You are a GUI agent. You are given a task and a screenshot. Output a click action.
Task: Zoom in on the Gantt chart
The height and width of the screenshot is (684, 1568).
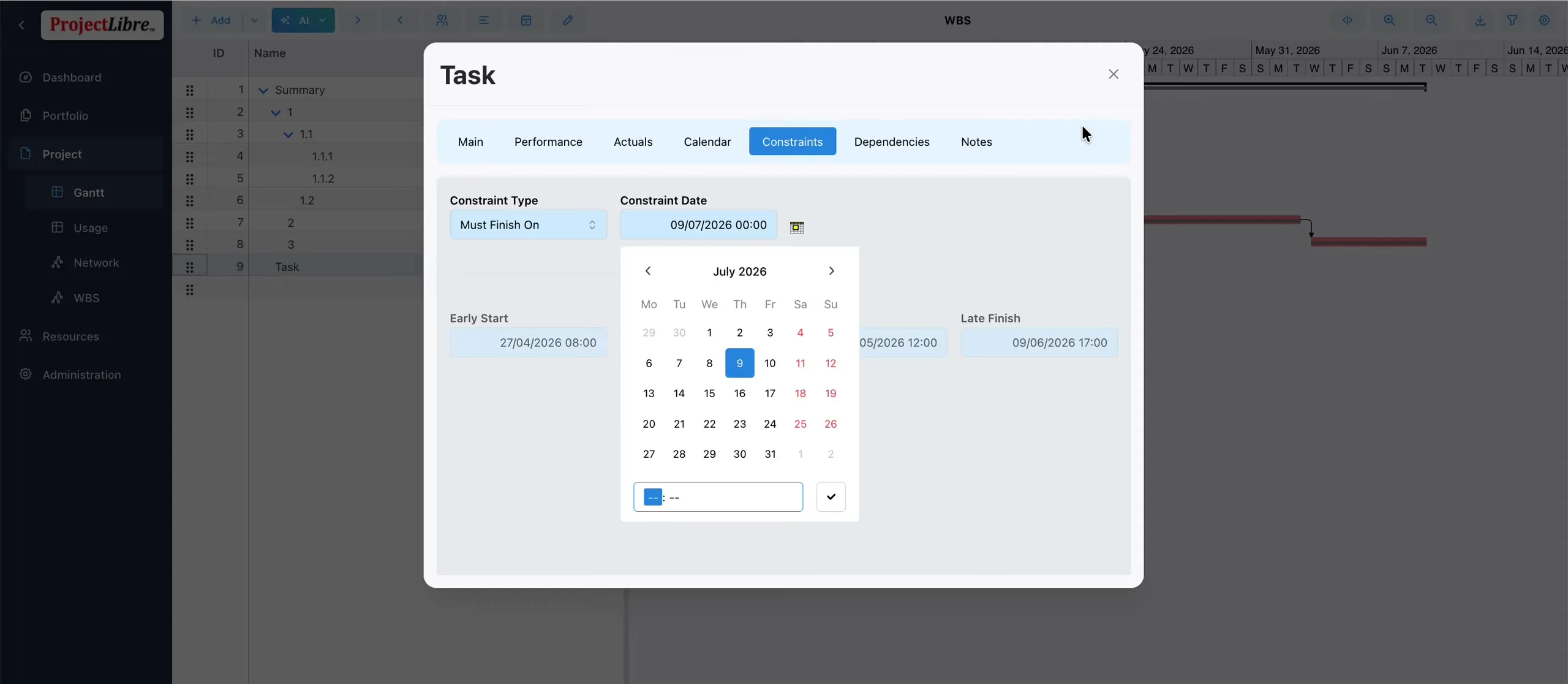(1389, 20)
